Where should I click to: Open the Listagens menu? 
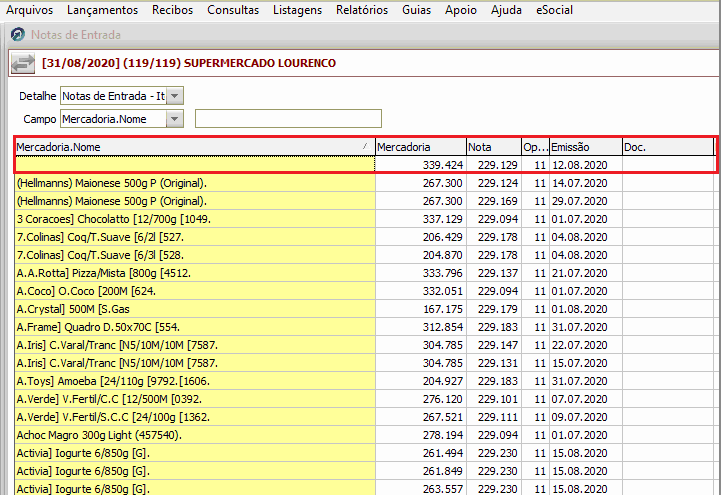298,10
